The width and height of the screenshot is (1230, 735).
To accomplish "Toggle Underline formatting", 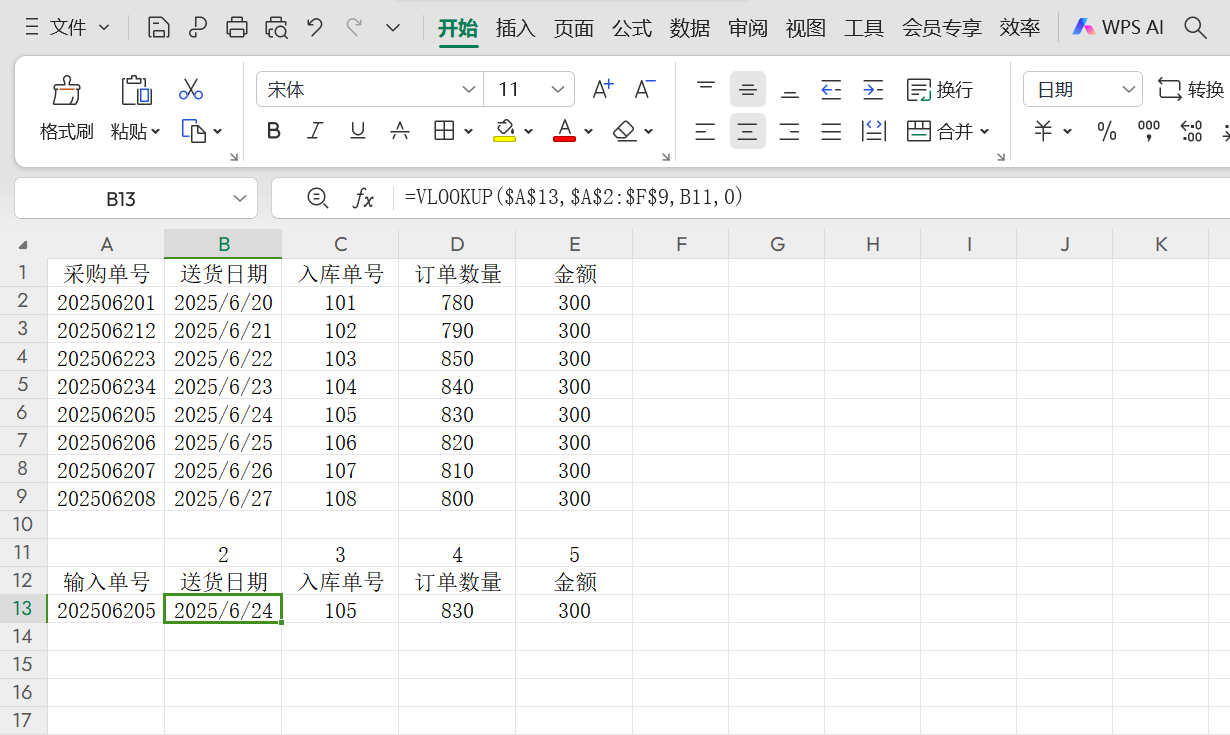I will (357, 131).
